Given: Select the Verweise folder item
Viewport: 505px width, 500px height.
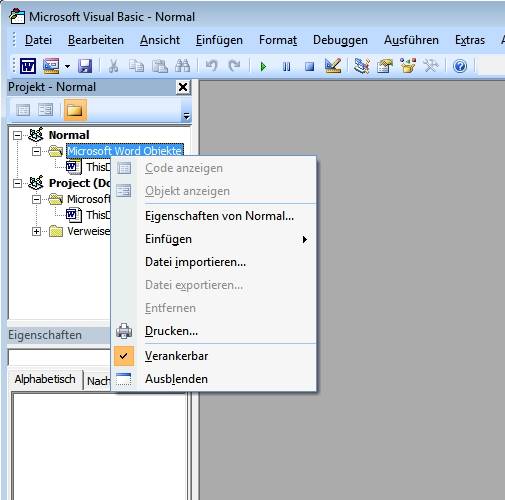Looking at the screenshot, I should 88,231.
